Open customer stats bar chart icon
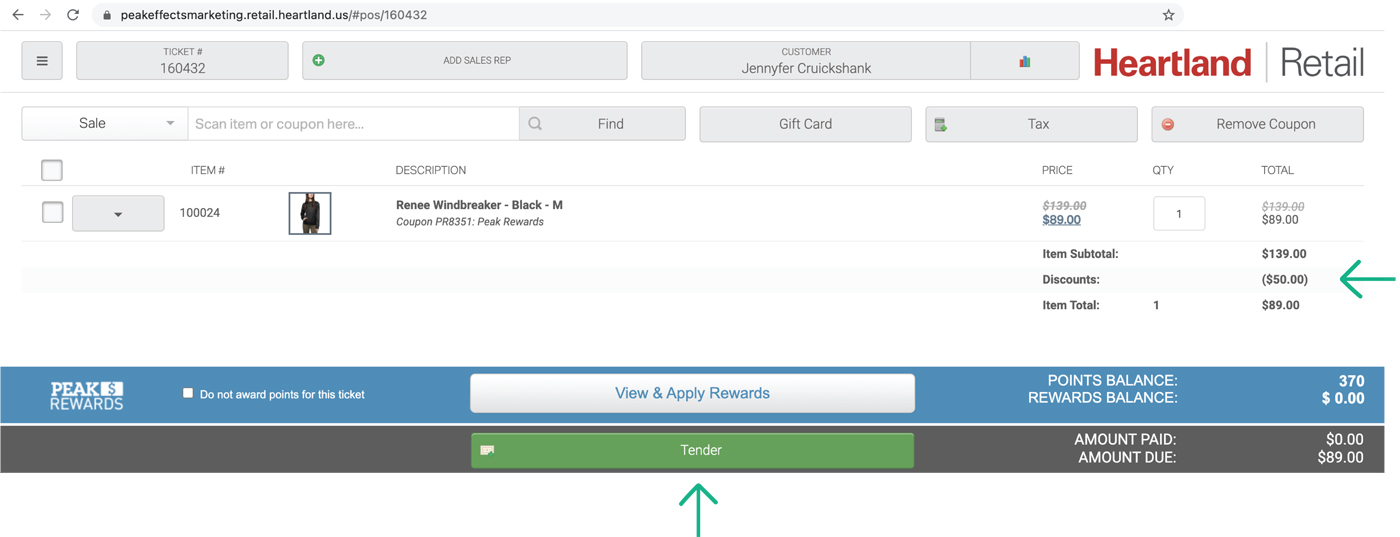 pyautogui.click(x=1025, y=61)
